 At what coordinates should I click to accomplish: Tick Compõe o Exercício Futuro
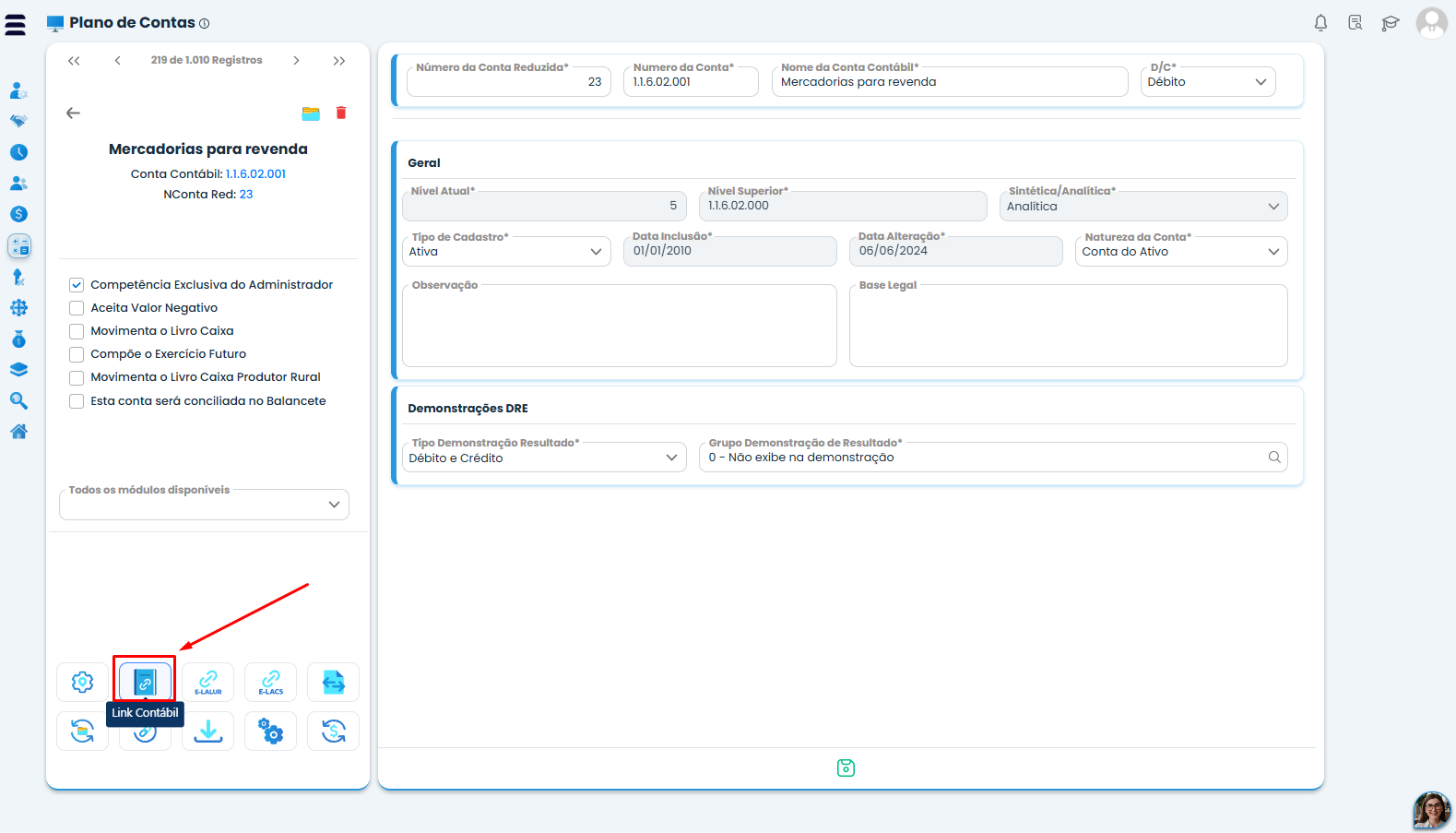[x=77, y=354]
